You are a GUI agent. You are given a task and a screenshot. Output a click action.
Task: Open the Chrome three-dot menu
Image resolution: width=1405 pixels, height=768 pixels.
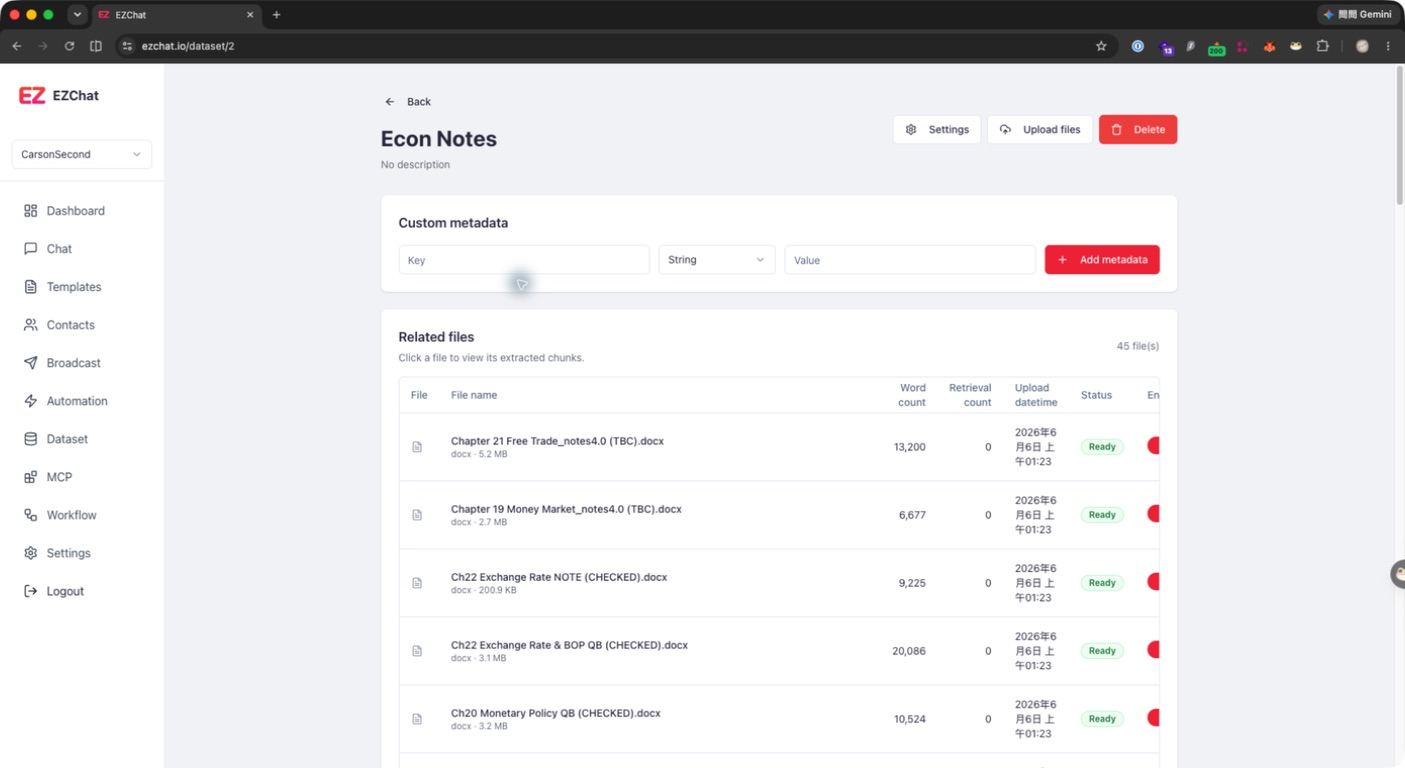click(1388, 46)
